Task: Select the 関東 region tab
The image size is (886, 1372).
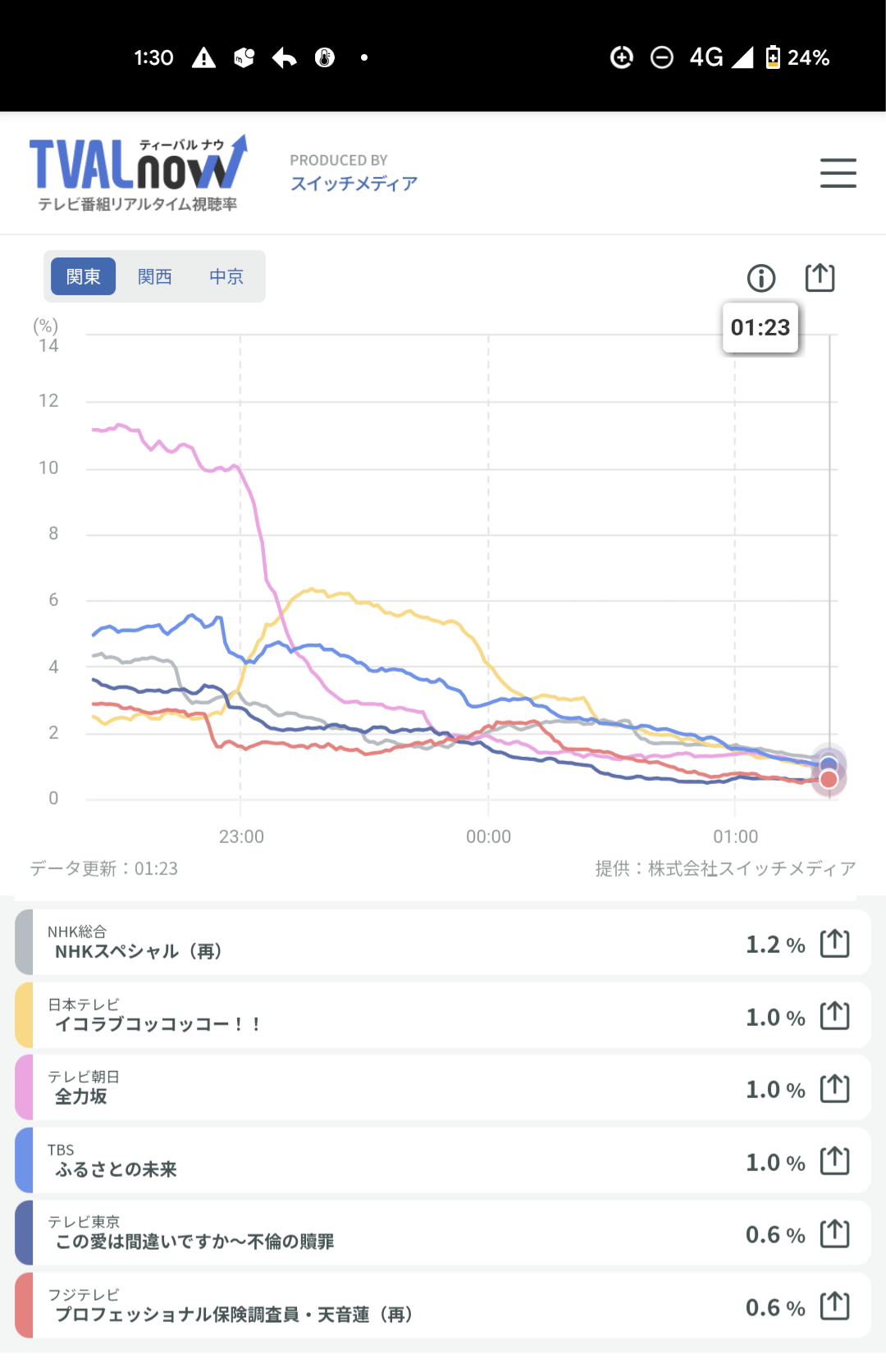Action: [83, 276]
